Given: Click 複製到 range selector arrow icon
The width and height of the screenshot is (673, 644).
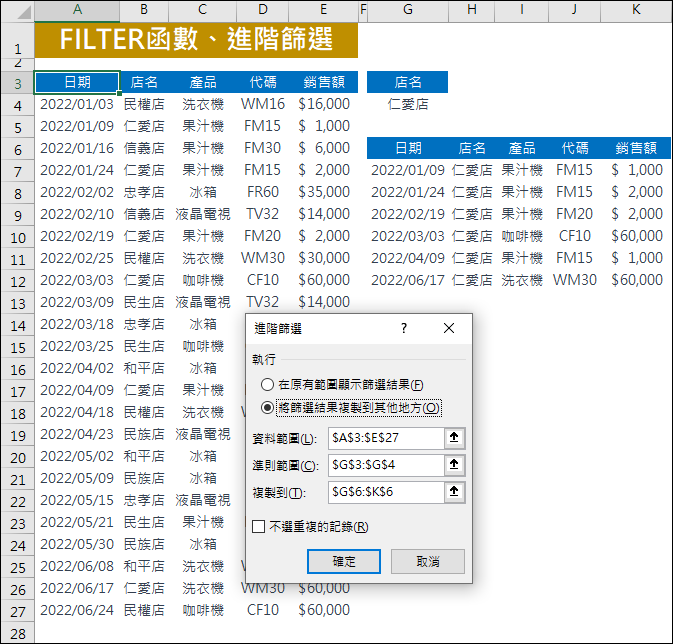Looking at the screenshot, I should click(x=454, y=492).
